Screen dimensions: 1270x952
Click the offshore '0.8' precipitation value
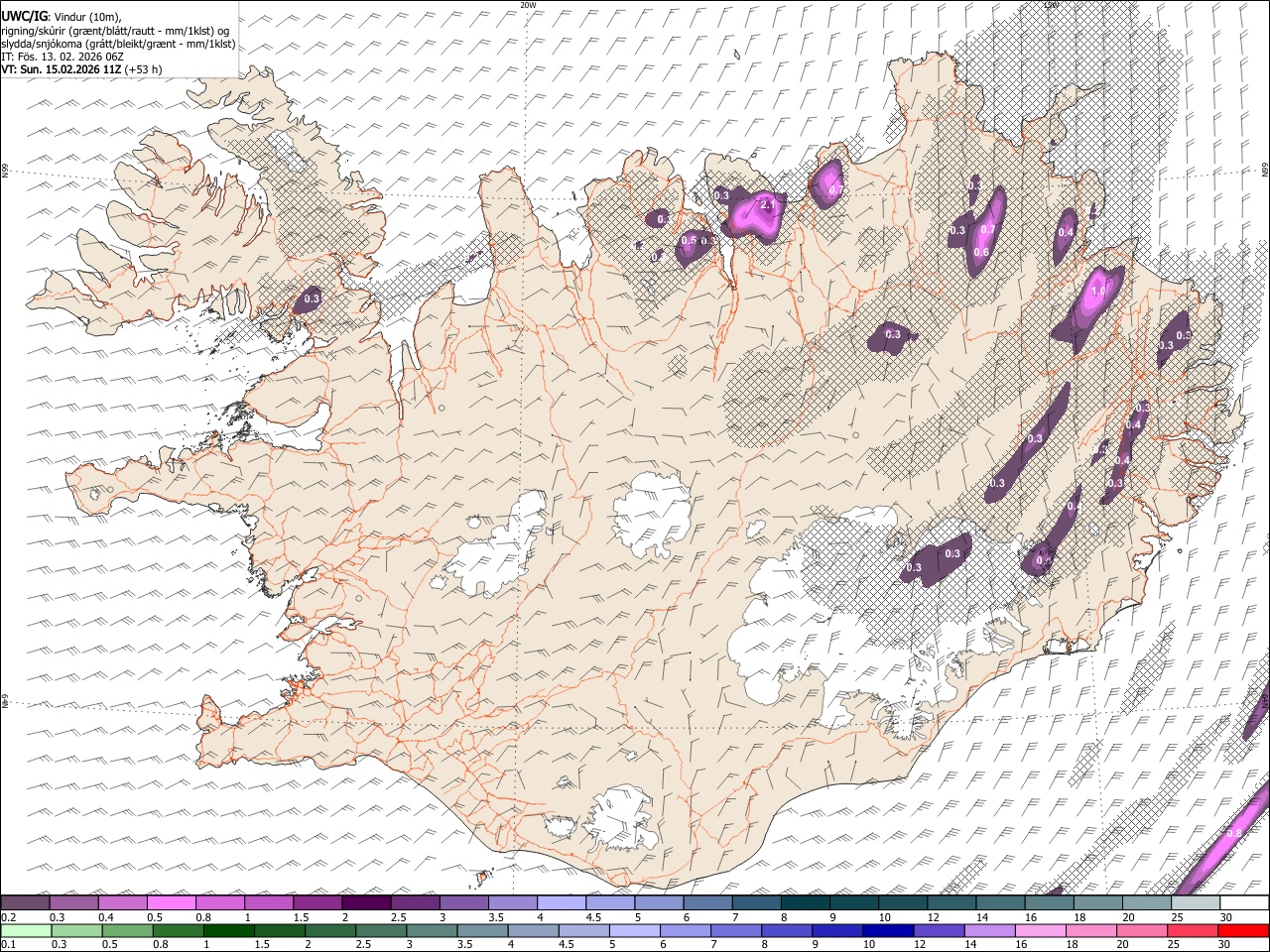[x=1234, y=833]
